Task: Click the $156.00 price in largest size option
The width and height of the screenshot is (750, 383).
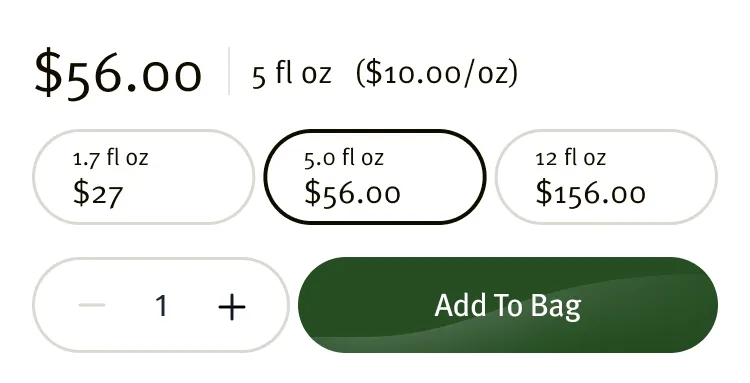Action: pos(590,193)
